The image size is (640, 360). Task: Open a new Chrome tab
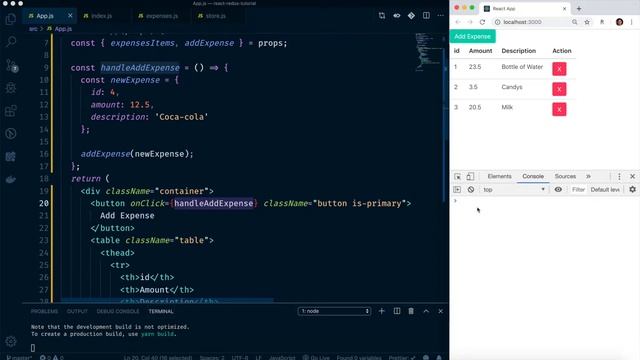[579, 9]
